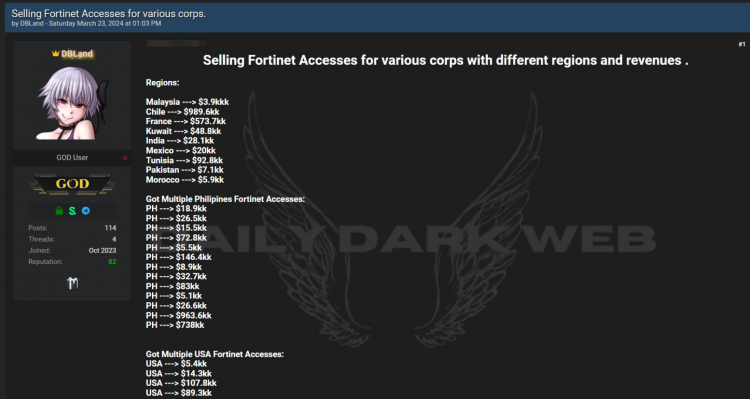Image resolution: width=750 pixels, height=399 pixels.
Task: Open the Telegram contact icon
Action: point(86,211)
